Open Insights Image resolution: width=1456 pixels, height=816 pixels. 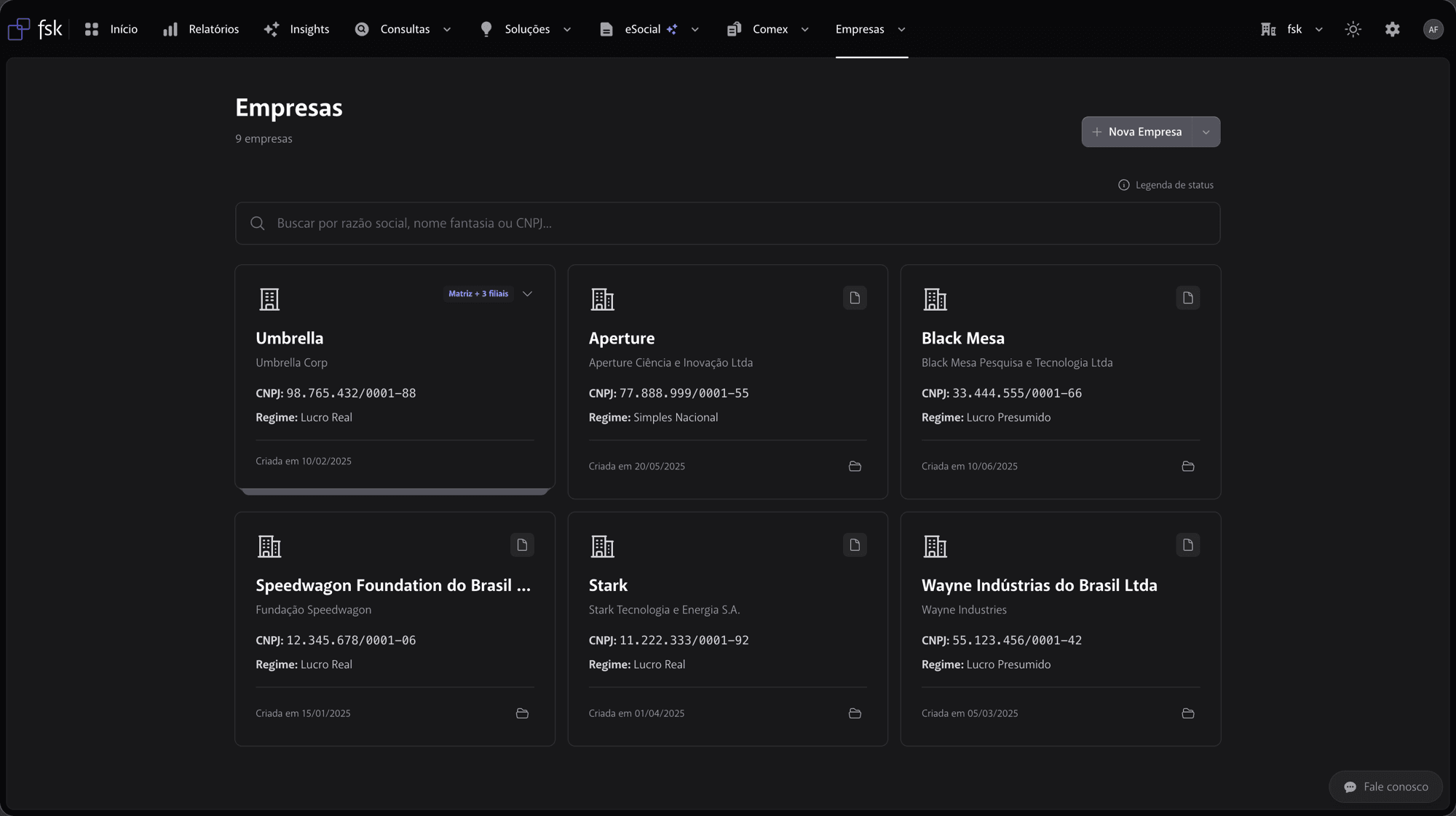pos(296,29)
